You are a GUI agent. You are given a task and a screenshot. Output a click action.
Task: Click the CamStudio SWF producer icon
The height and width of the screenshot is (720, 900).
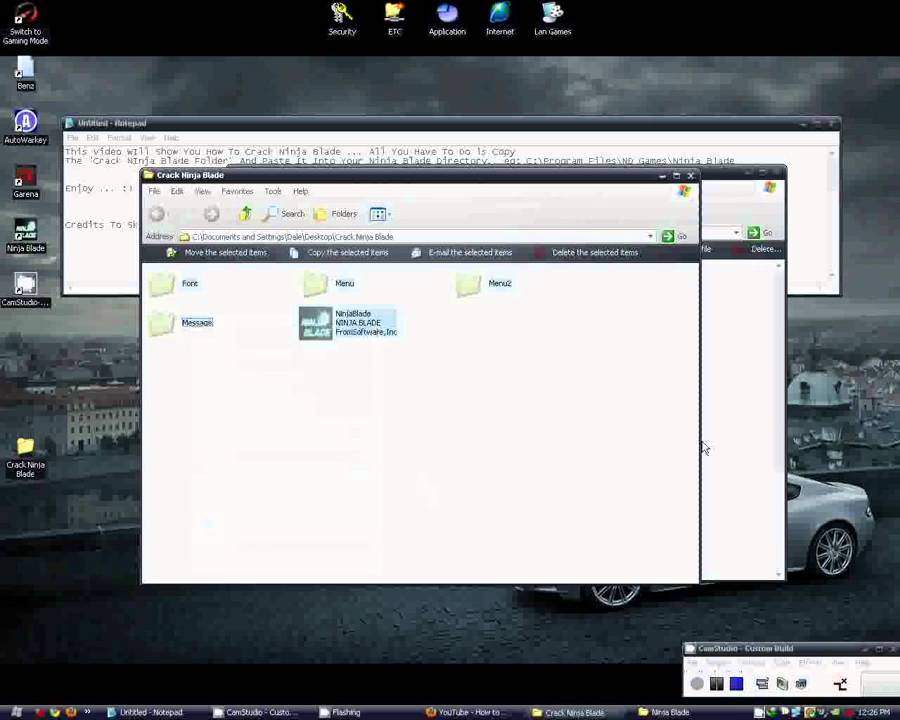tap(801, 684)
